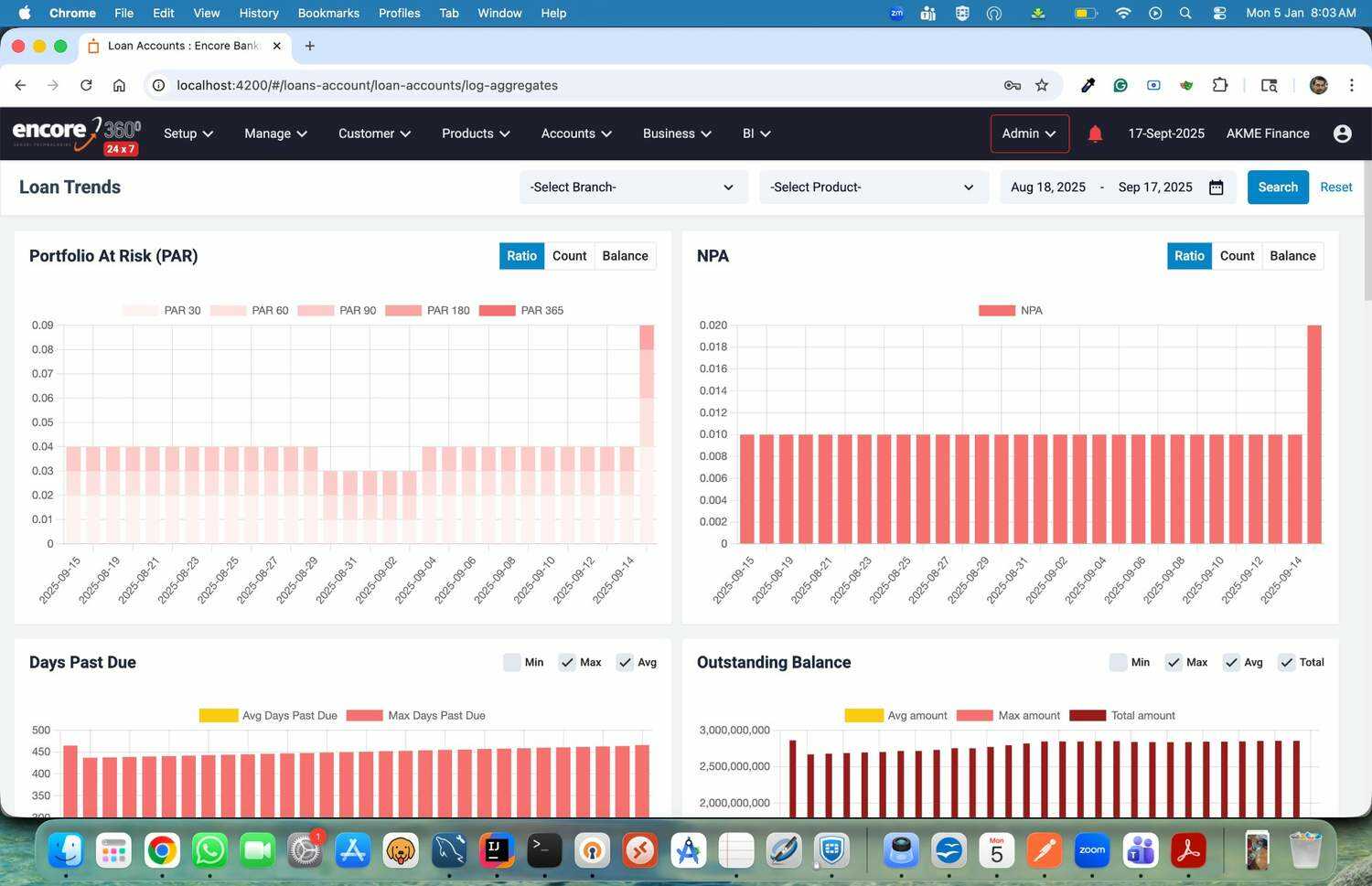Expand the Manage navigation menu

click(275, 133)
